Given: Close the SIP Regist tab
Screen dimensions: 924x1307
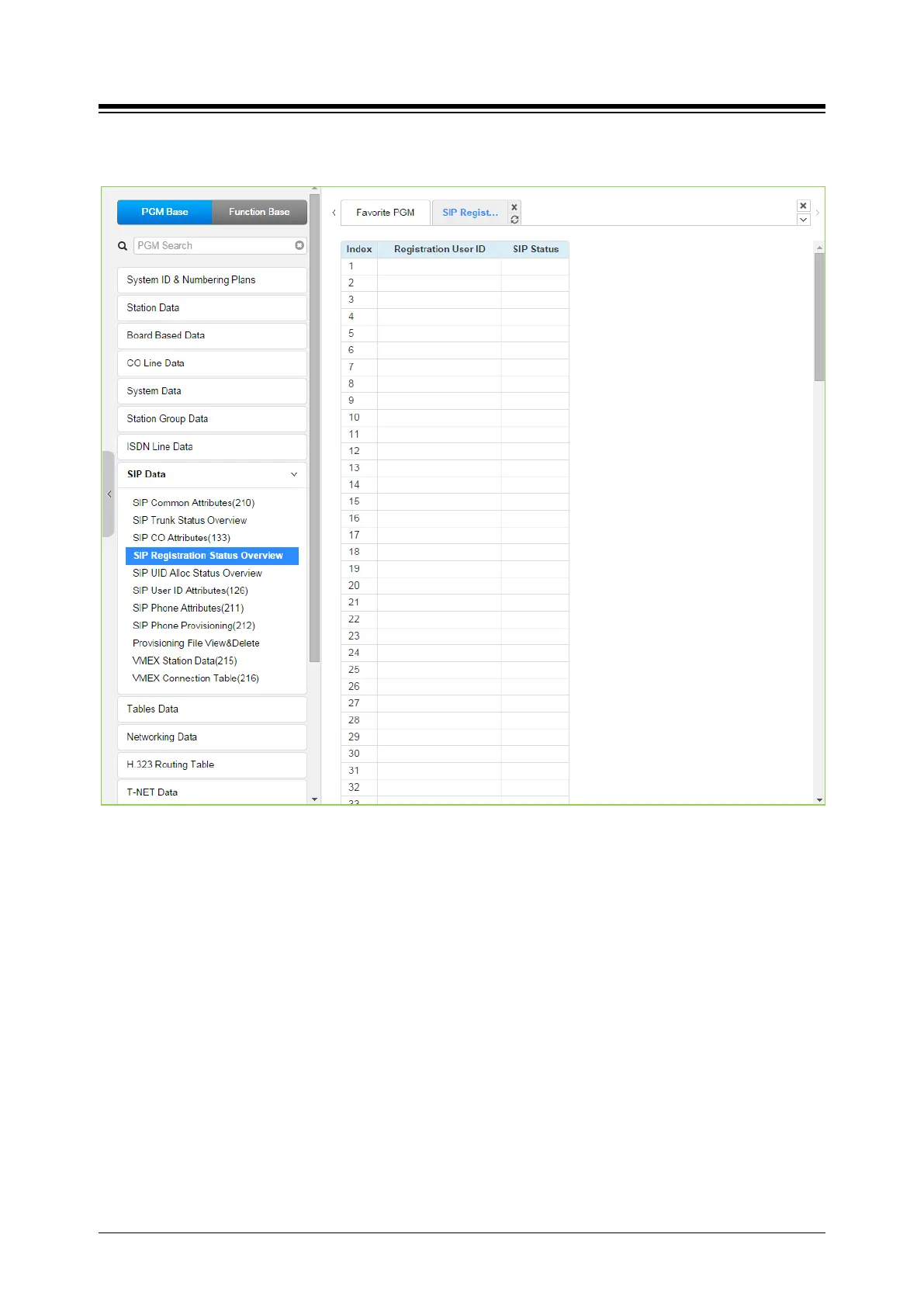Looking at the screenshot, I should (x=514, y=207).
